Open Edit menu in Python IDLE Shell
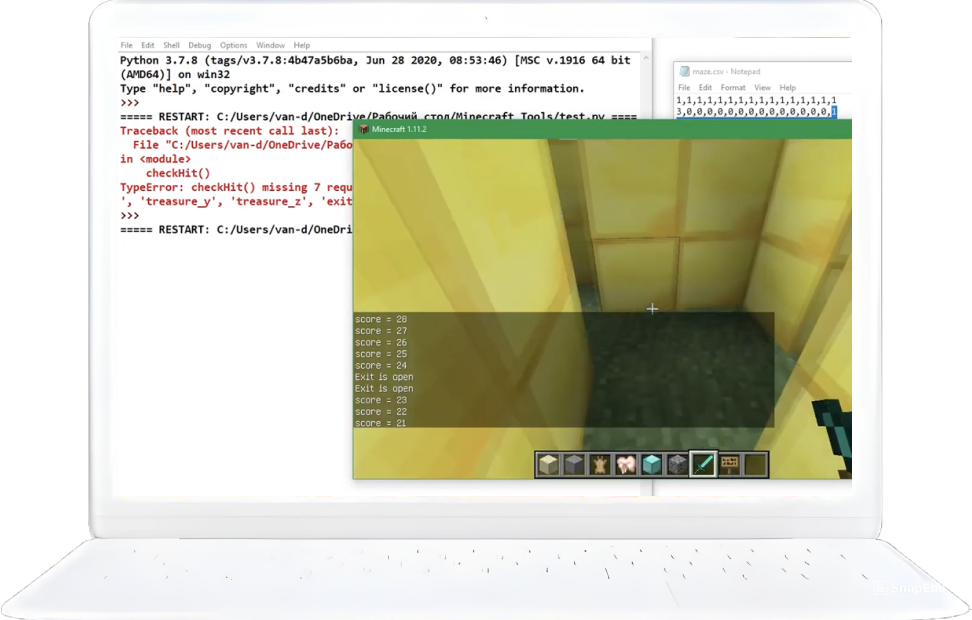 (148, 45)
